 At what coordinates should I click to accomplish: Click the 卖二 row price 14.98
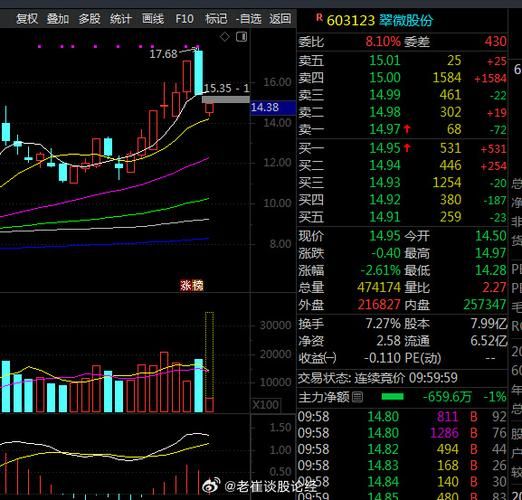click(385, 112)
